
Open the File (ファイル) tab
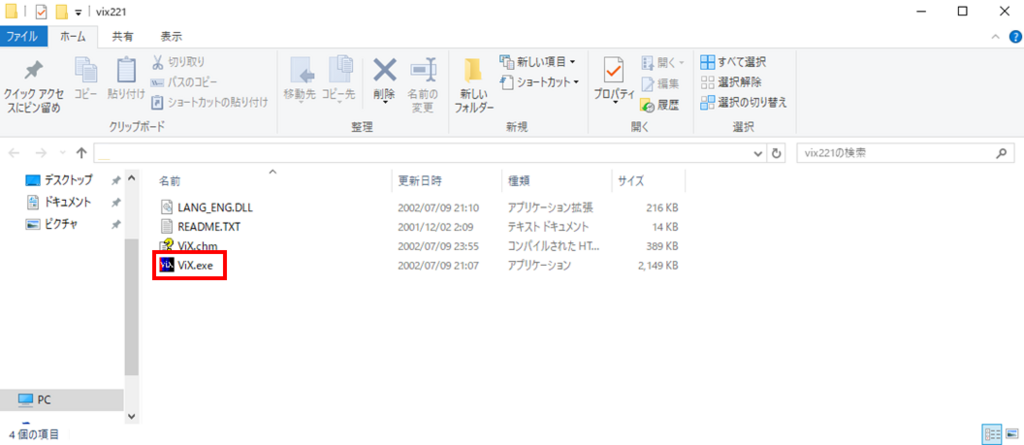[x=26, y=37]
